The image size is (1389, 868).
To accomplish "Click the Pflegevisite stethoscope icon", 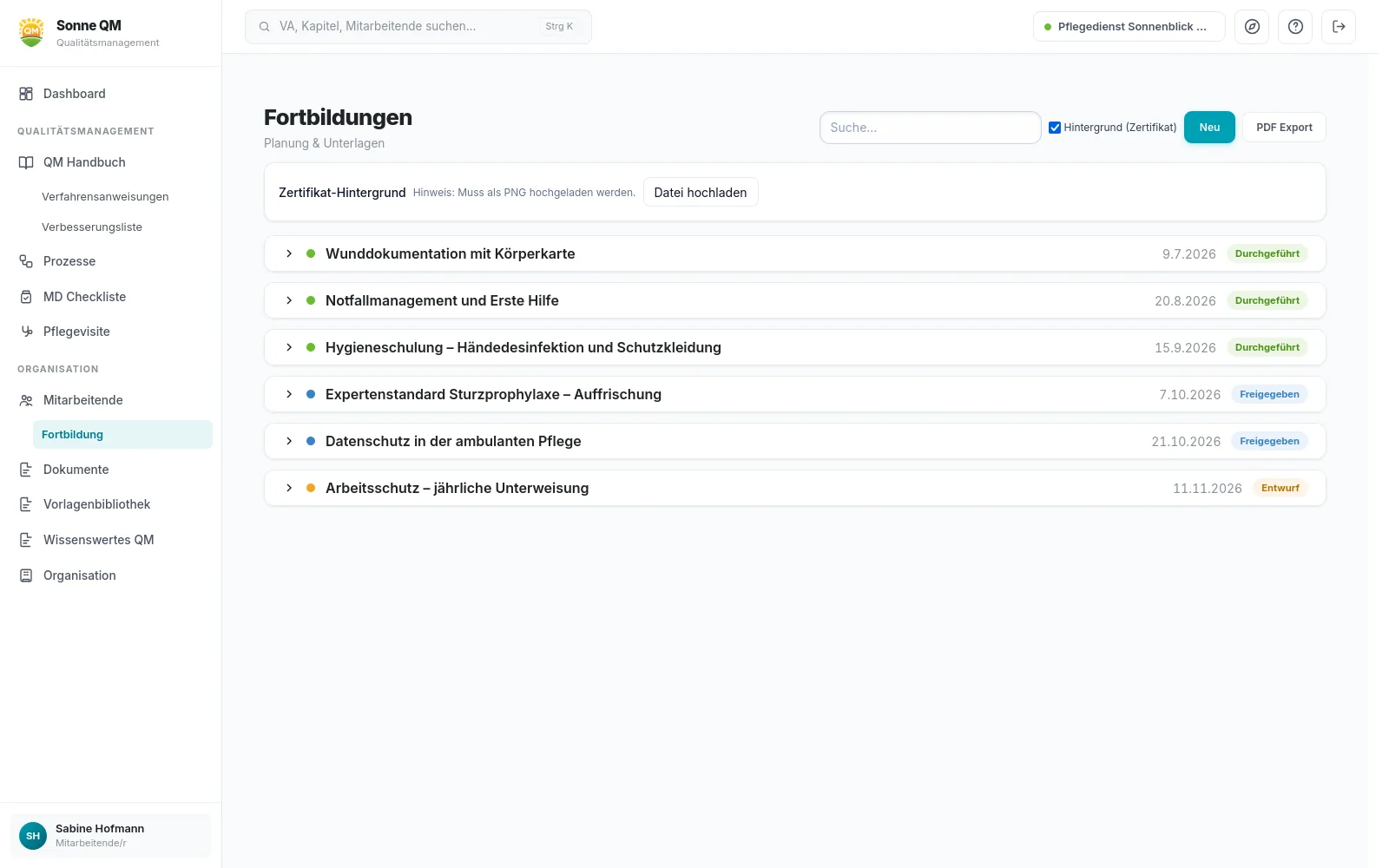I will tap(26, 332).
